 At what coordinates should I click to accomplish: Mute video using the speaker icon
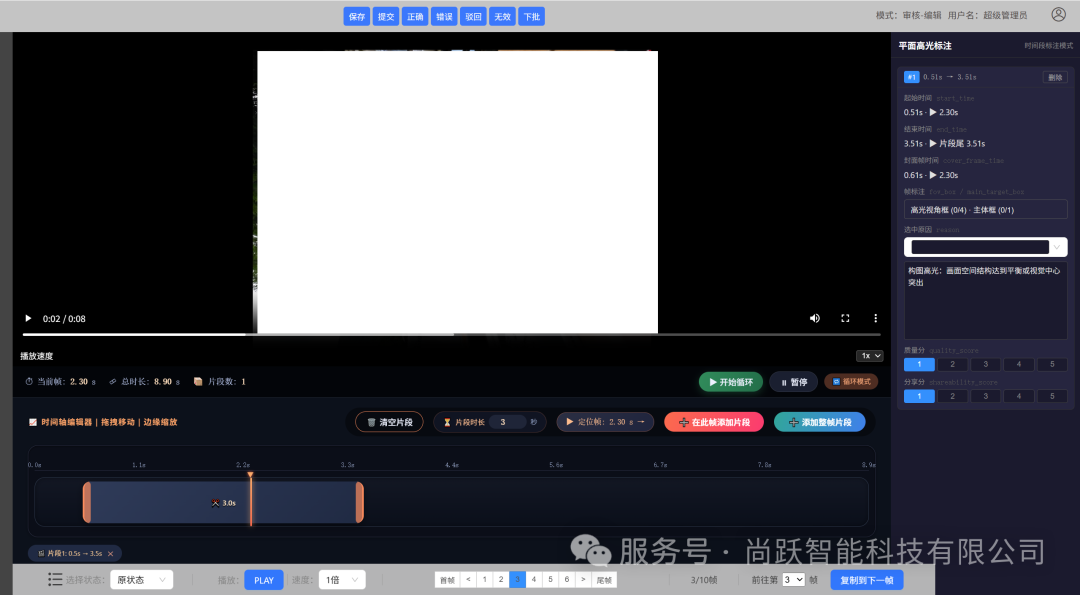(815, 318)
